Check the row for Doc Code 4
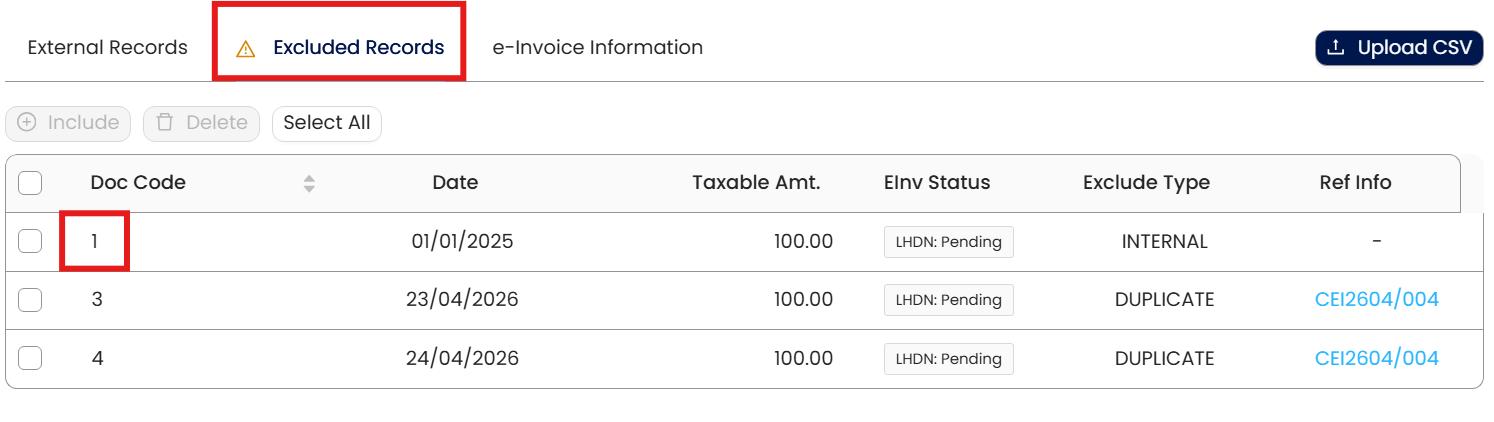The image size is (1494, 422). click(30, 359)
